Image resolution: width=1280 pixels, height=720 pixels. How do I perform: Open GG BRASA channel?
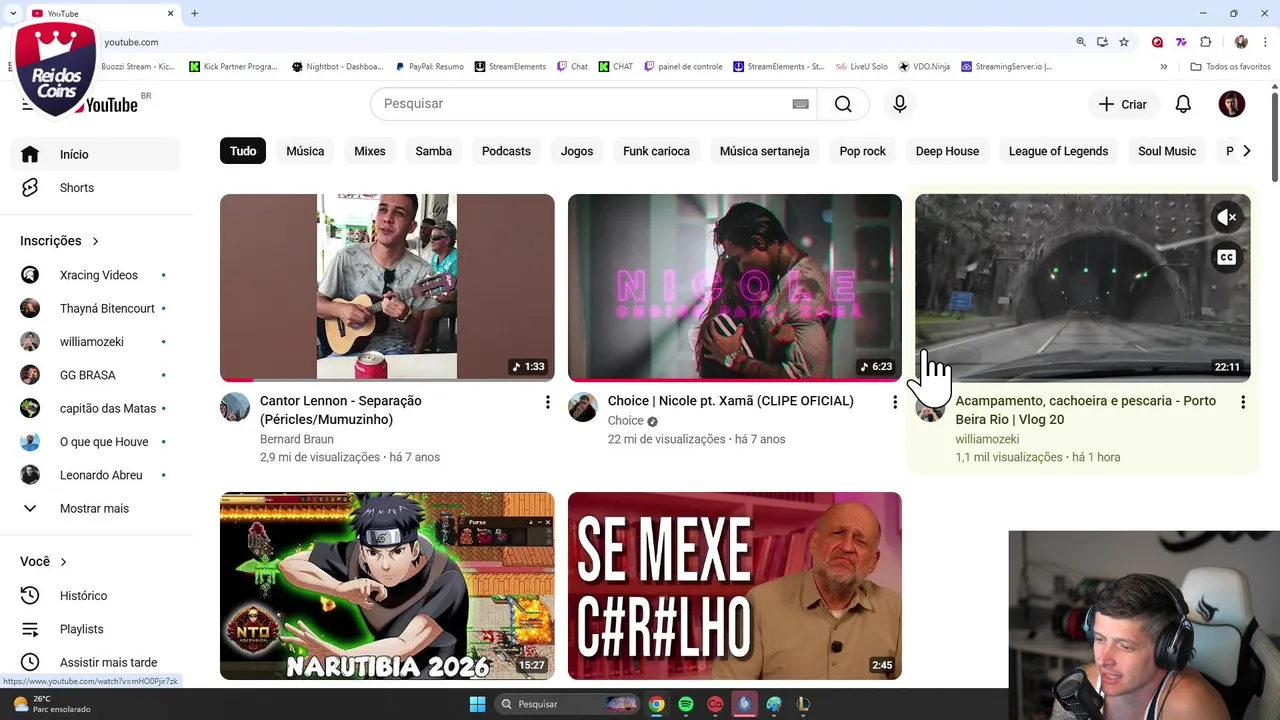click(x=95, y=375)
